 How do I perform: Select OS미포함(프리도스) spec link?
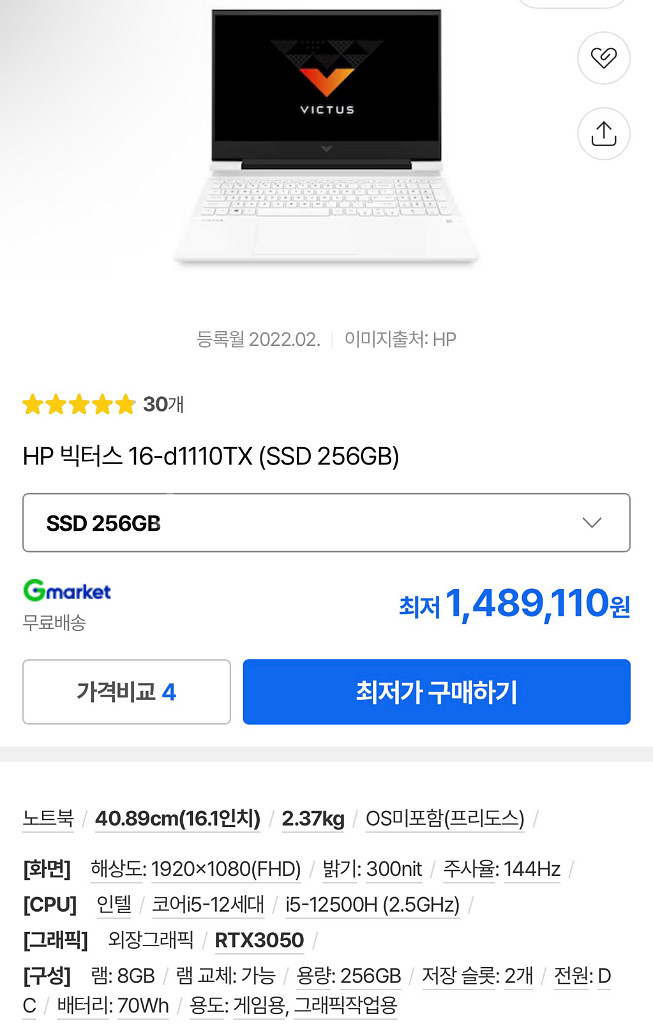click(446, 818)
